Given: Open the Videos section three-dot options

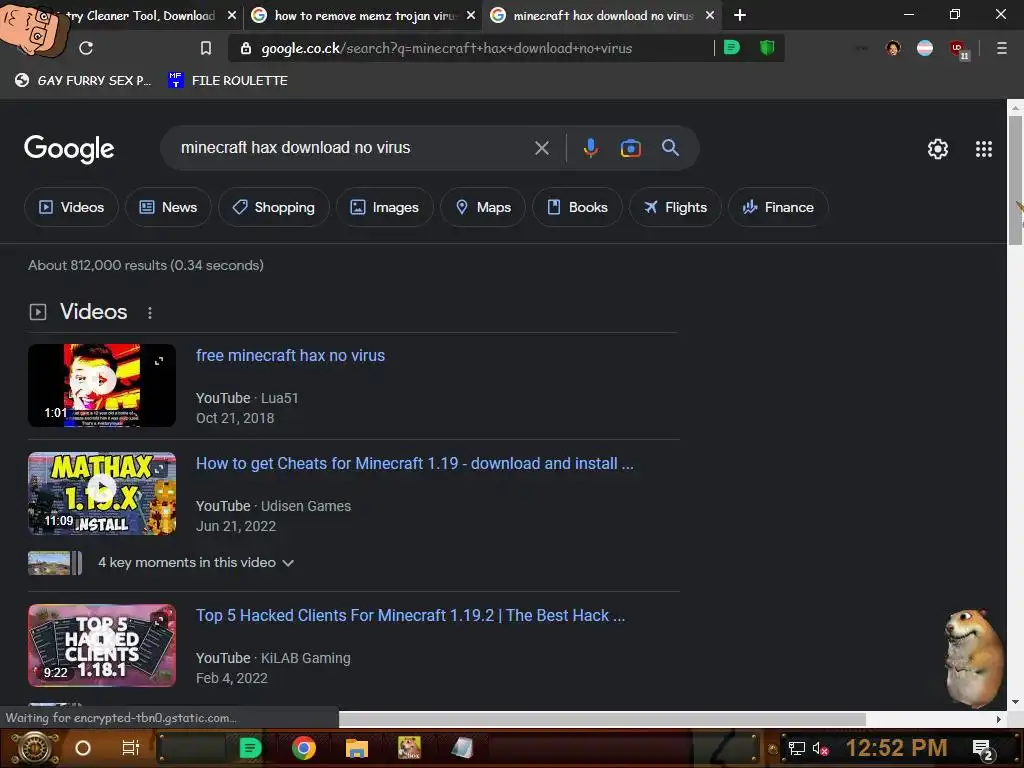Looking at the screenshot, I should [150, 313].
